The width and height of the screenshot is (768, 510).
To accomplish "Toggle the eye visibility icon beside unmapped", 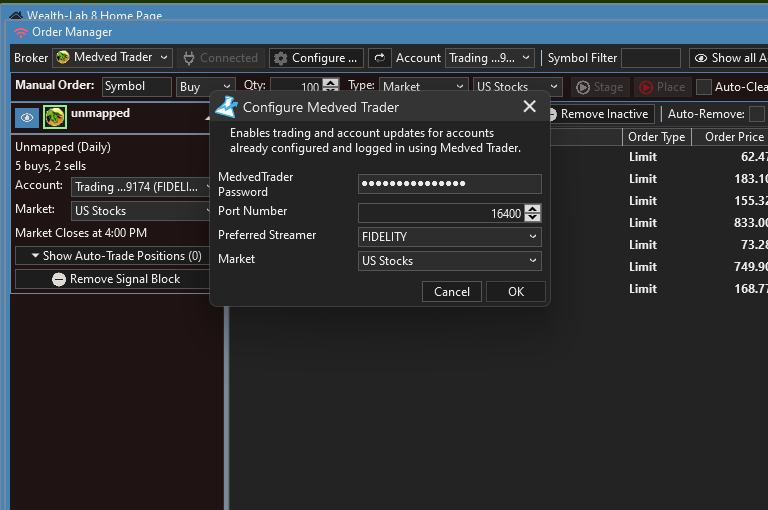I will tap(27, 118).
